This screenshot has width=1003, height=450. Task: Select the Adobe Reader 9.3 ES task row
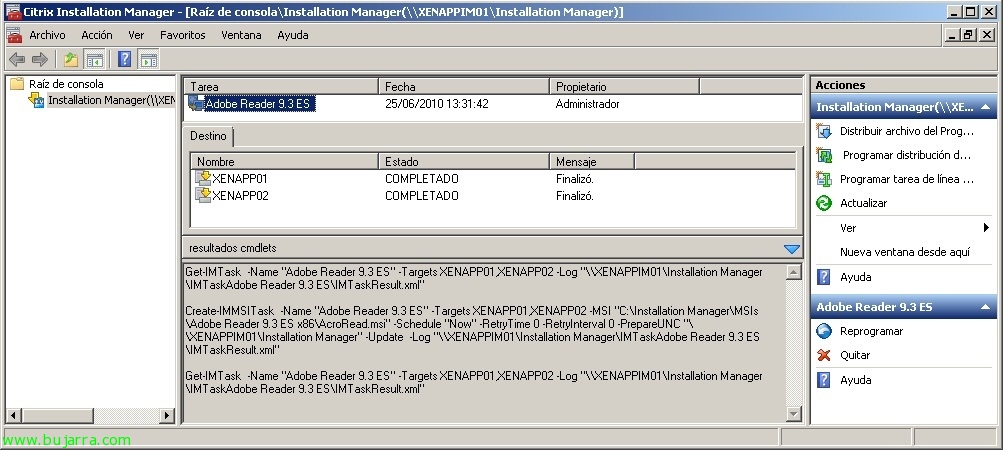tap(259, 104)
